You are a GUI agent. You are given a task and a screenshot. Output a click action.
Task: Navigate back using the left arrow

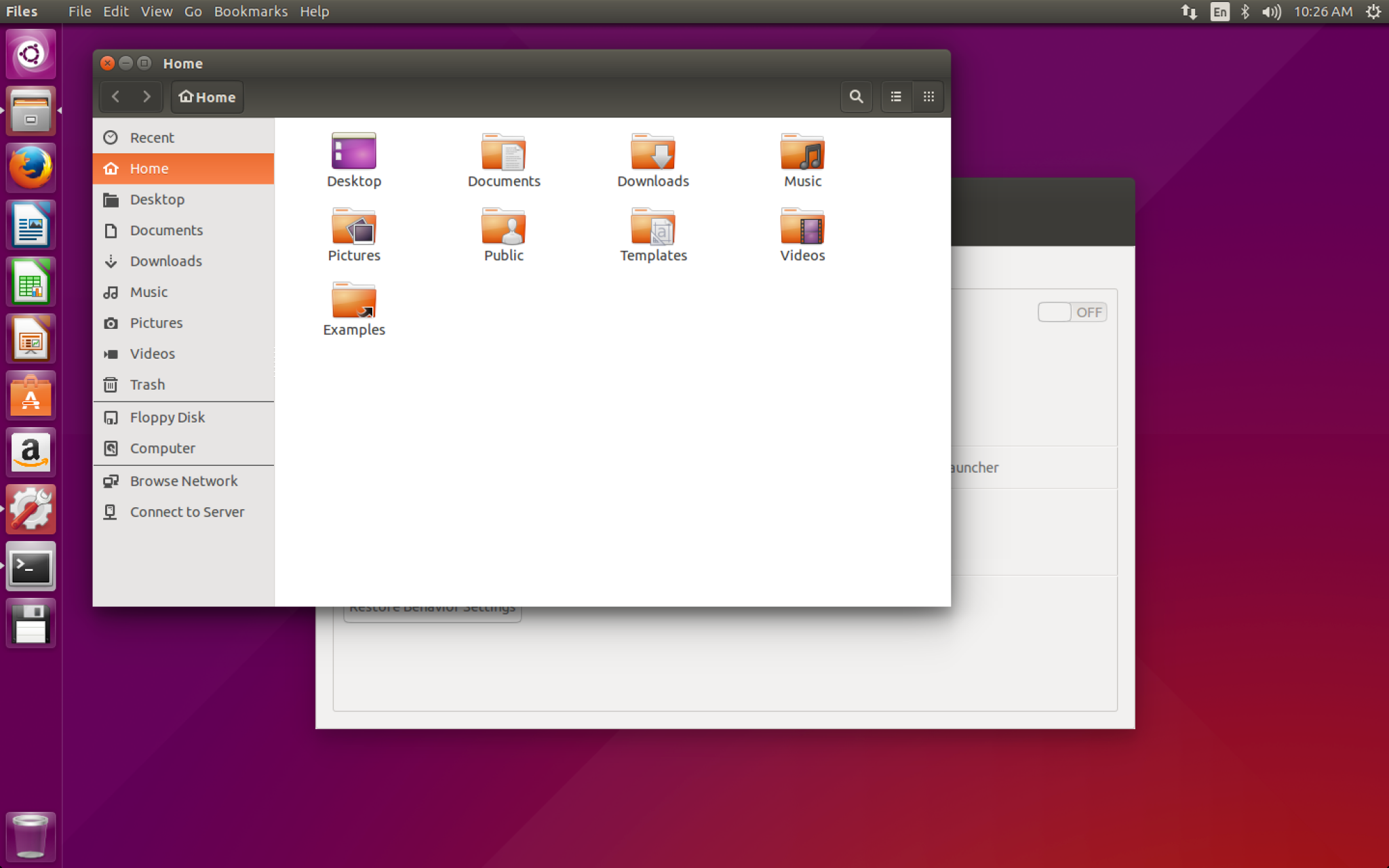coord(115,96)
